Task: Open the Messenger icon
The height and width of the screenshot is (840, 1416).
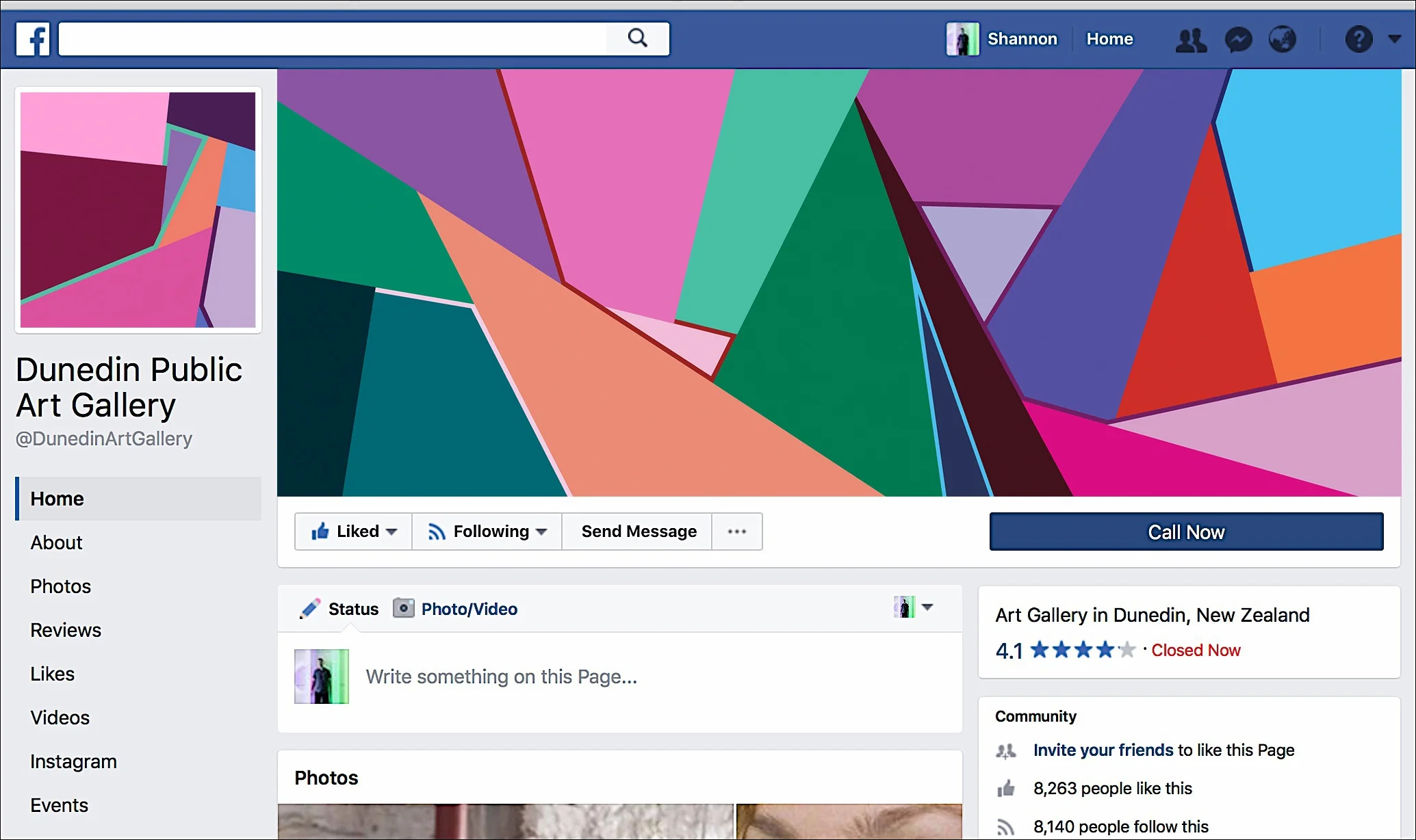Action: 1238,40
